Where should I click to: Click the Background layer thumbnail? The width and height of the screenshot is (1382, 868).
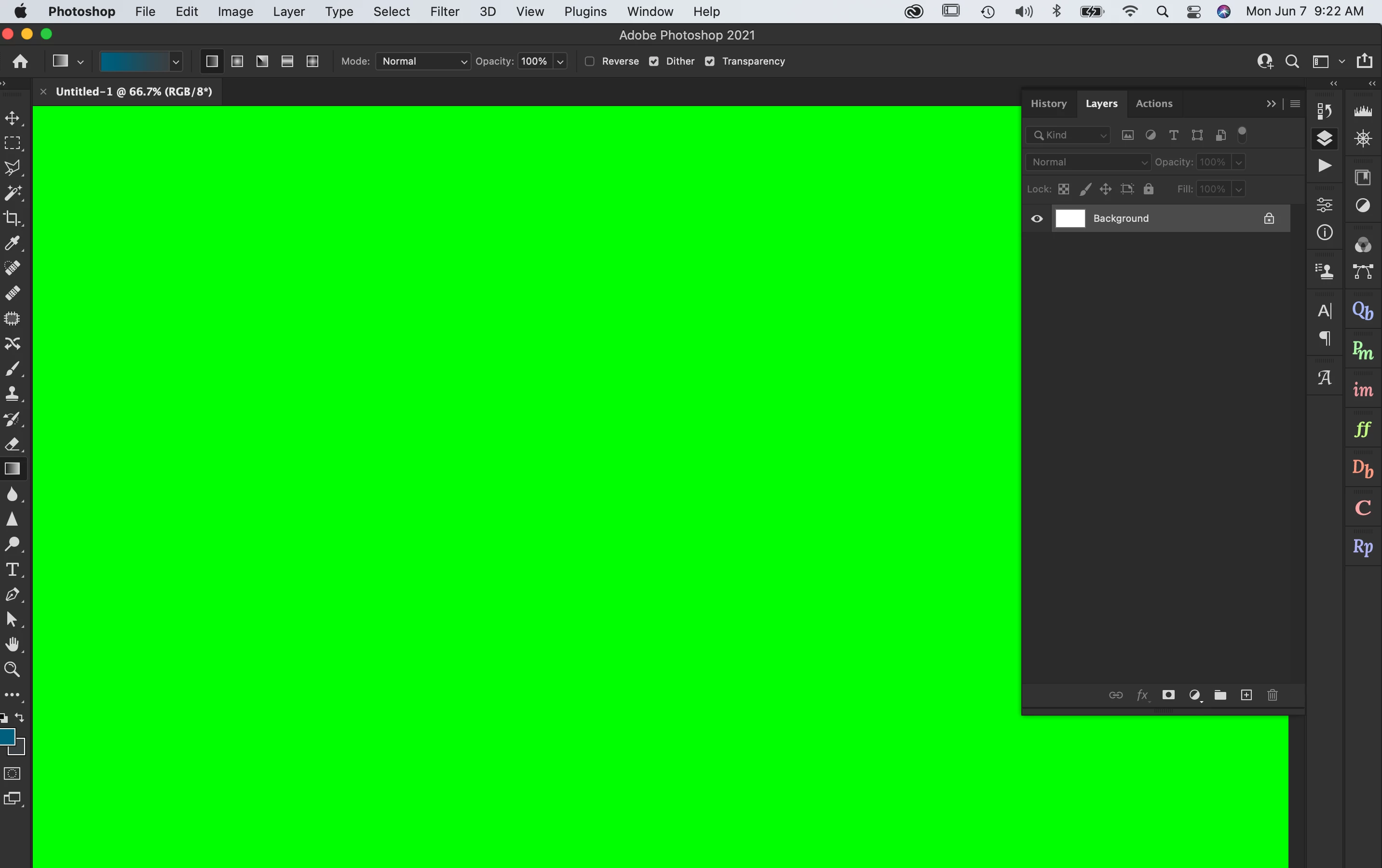(1070, 219)
